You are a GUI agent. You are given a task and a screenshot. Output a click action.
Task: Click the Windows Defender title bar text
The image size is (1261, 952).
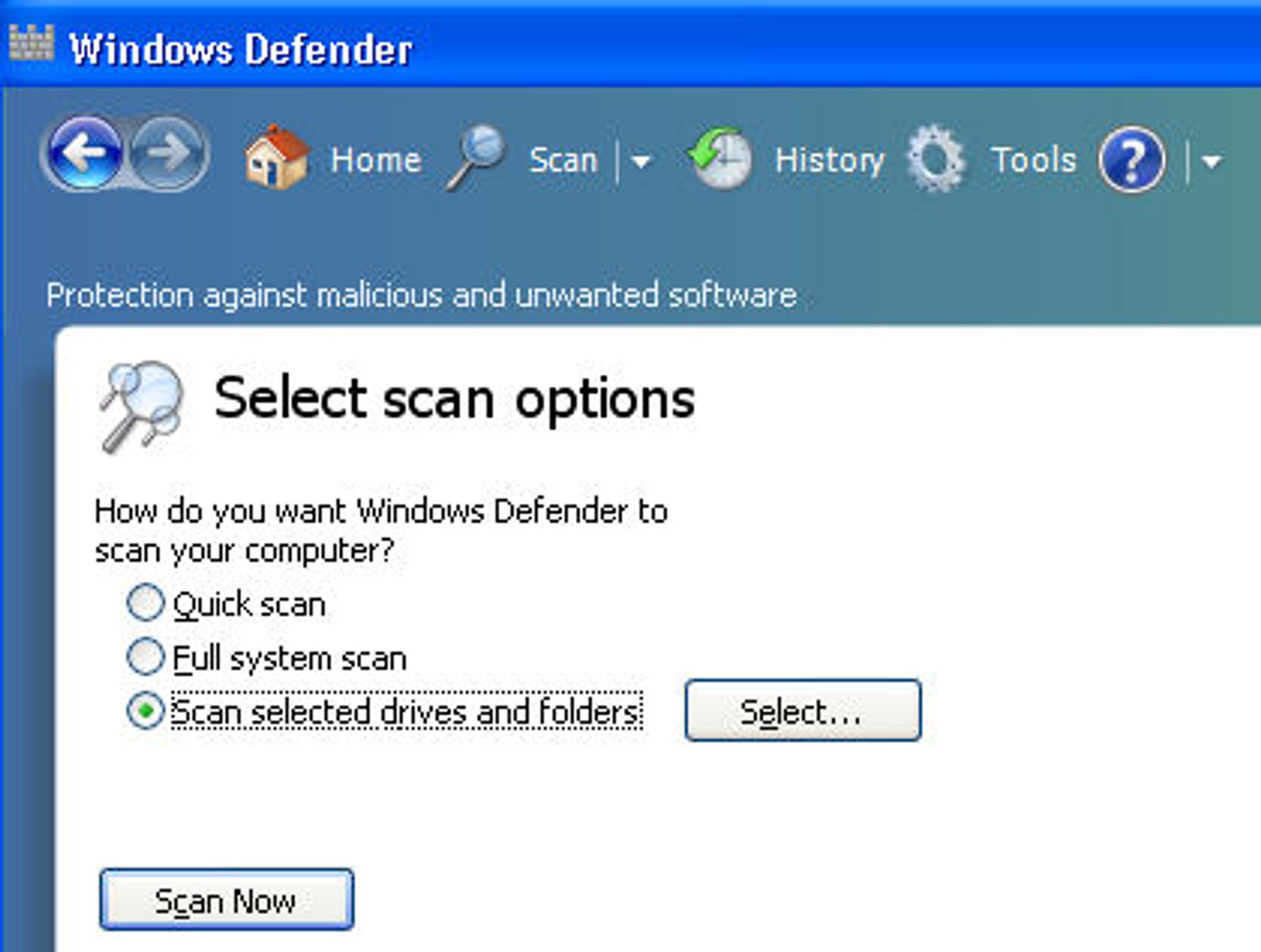(241, 49)
